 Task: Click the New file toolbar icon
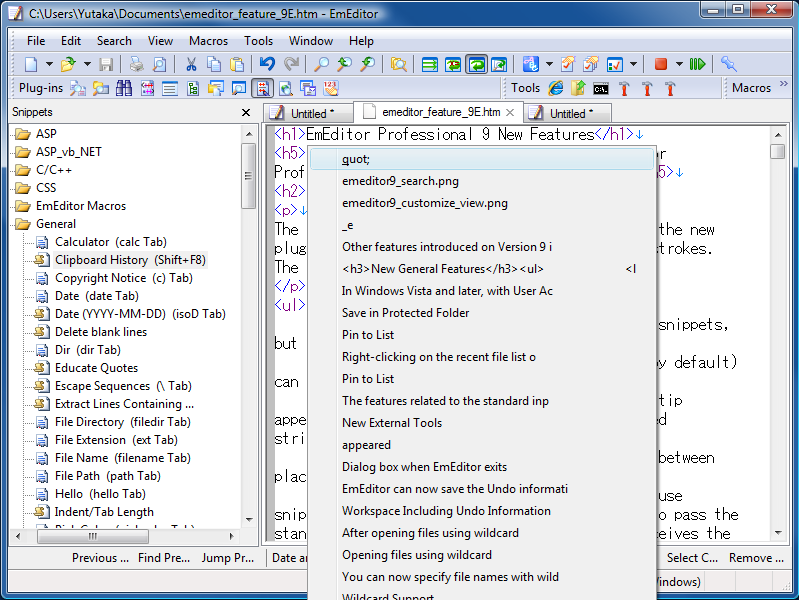32,64
